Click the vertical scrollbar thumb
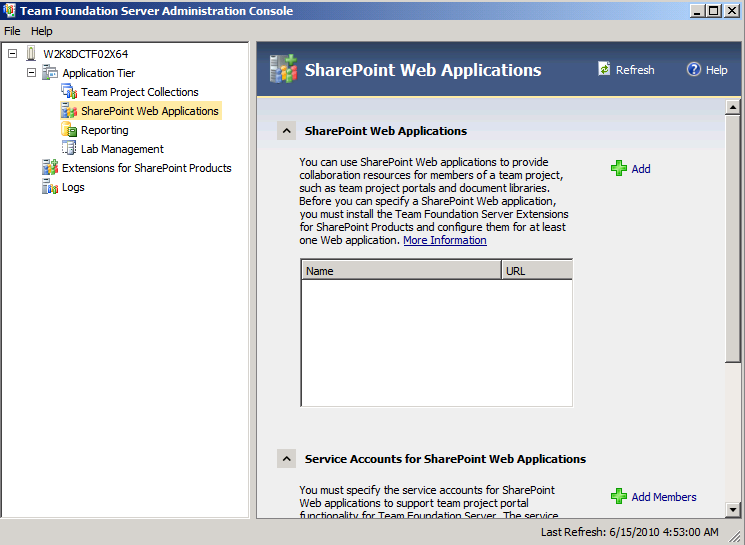This screenshot has width=745, height=545. click(733, 239)
